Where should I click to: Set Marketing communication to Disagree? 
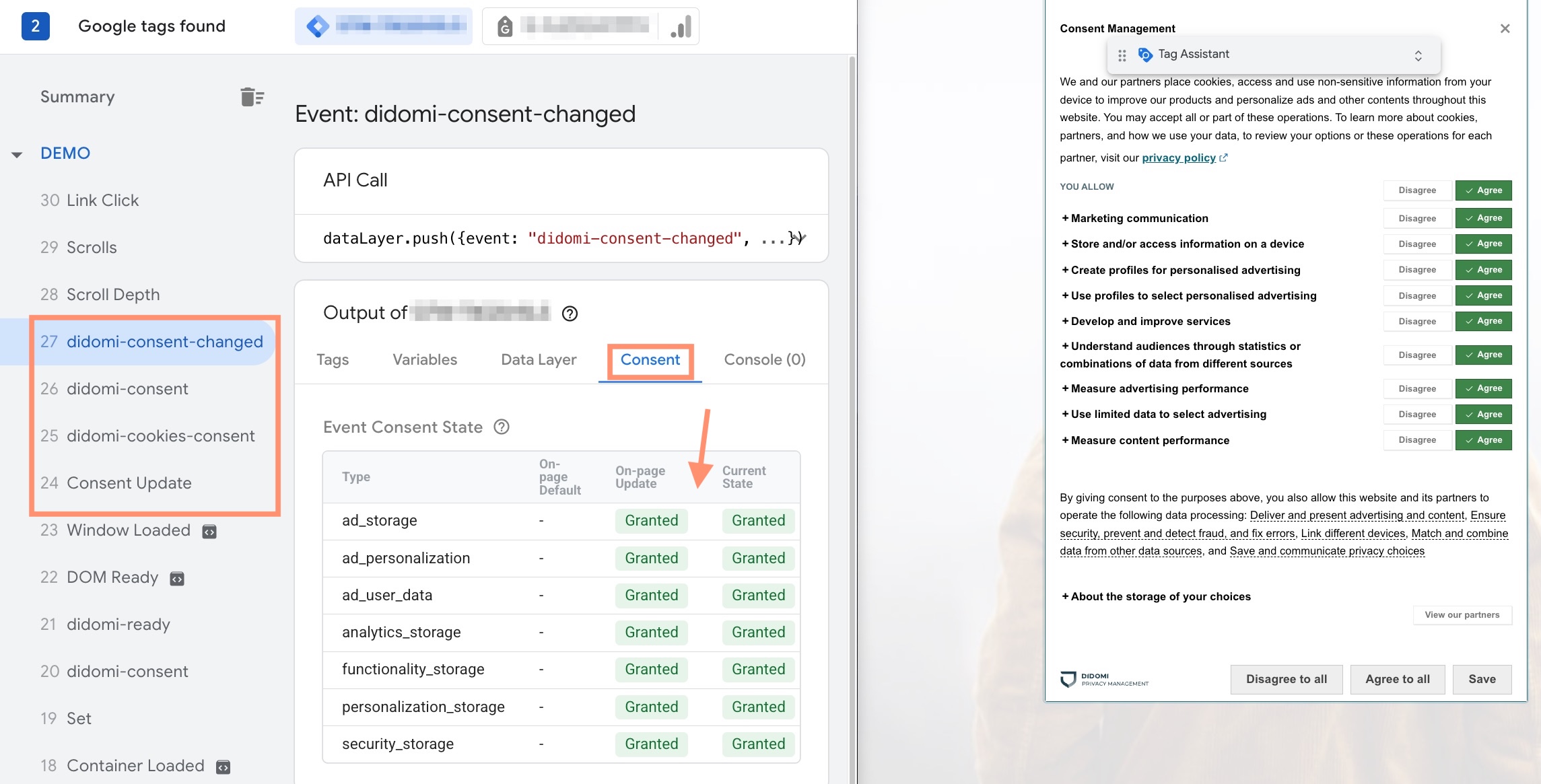click(1416, 218)
